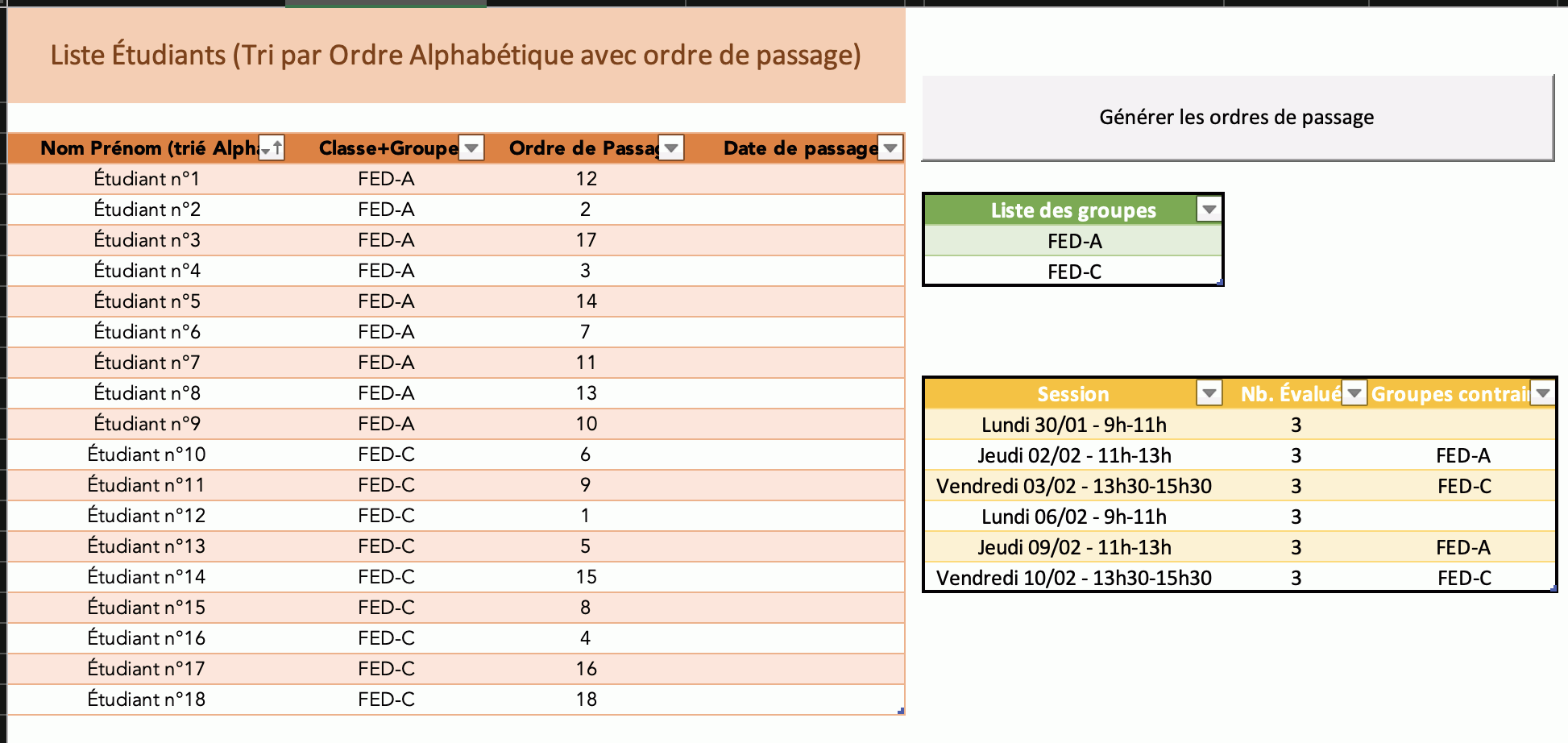Select Étudiant n°12's order cell showing 1
The width and height of the screenshot is (1568, 743).
point(585,516)
